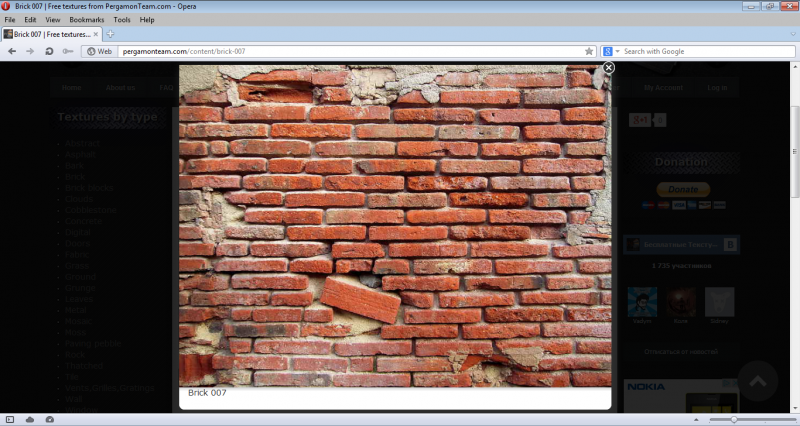Open the View menu
The image size is (800, 426).
point(53,19)
